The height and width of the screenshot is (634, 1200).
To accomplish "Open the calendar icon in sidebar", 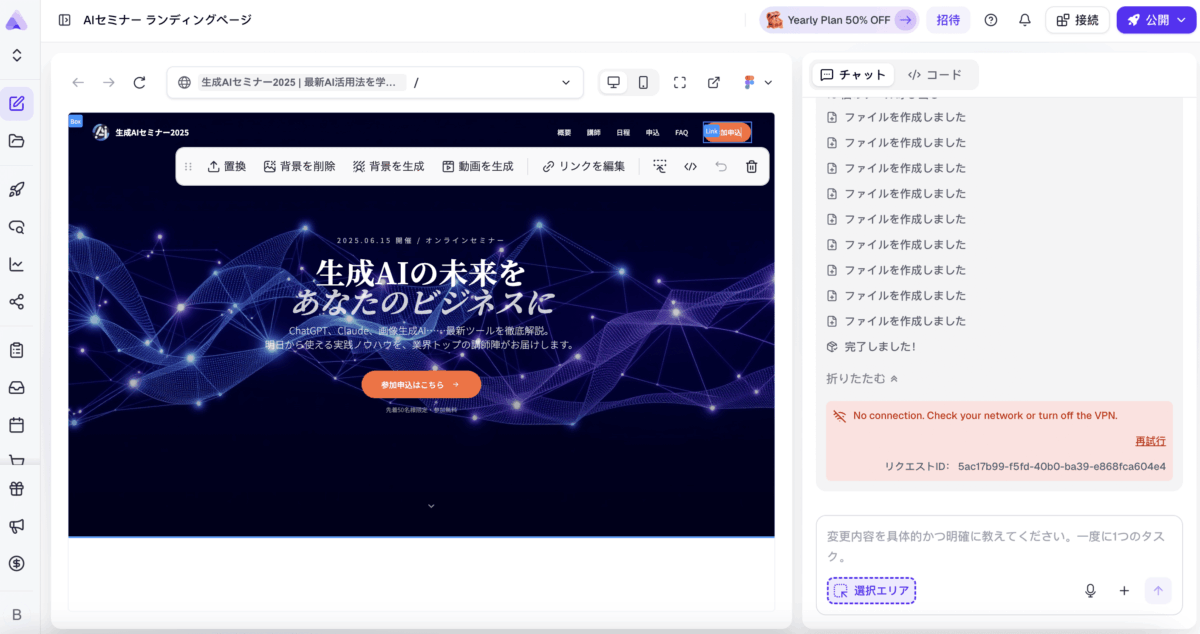I will coord(17,425).
